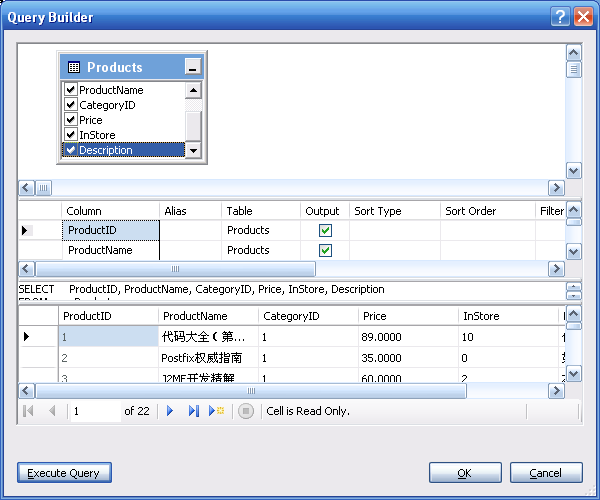Screen dimensions: 600x500
Task: Click Output header in grid pane
Action: (325, 211)
